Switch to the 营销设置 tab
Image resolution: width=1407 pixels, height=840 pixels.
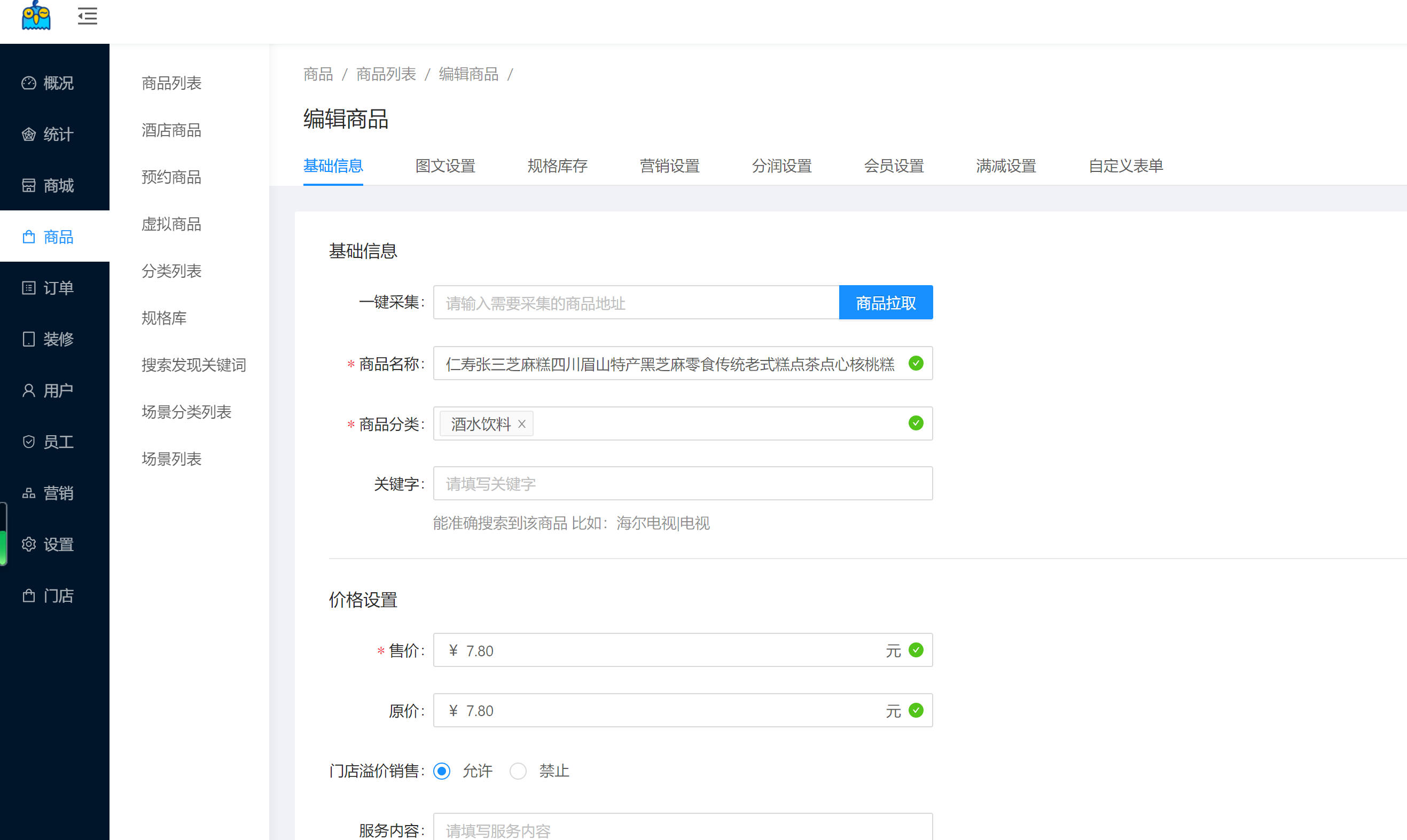(x=669, y=166)
